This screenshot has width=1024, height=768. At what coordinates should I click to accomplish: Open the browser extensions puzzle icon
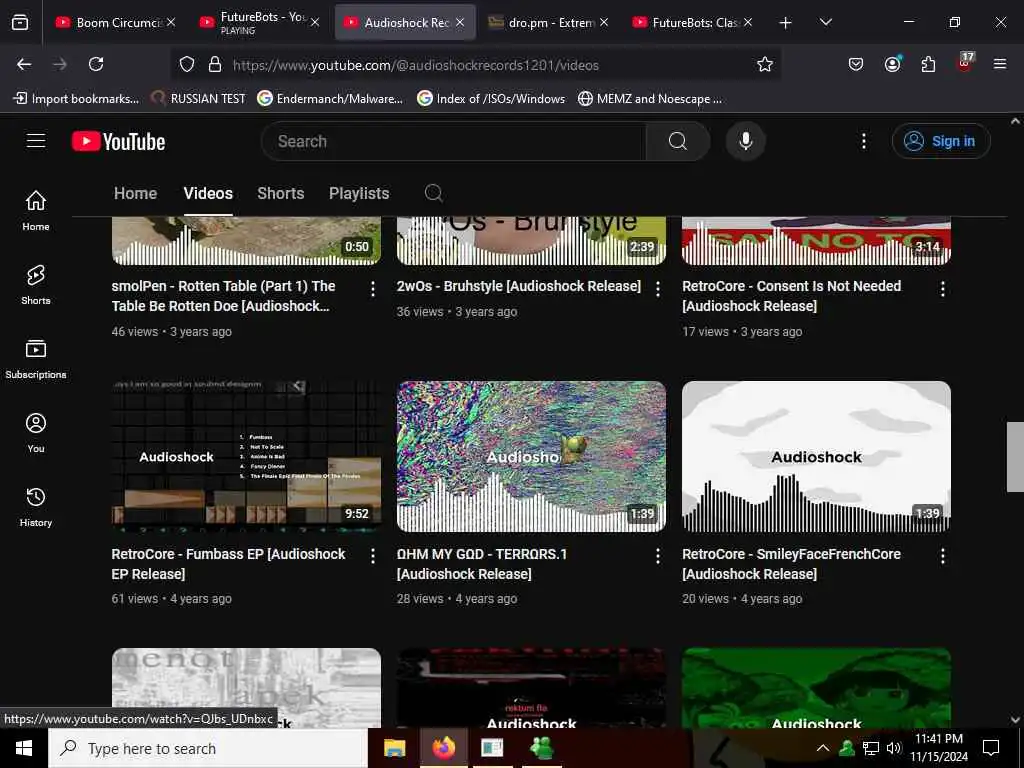[928, 64]
